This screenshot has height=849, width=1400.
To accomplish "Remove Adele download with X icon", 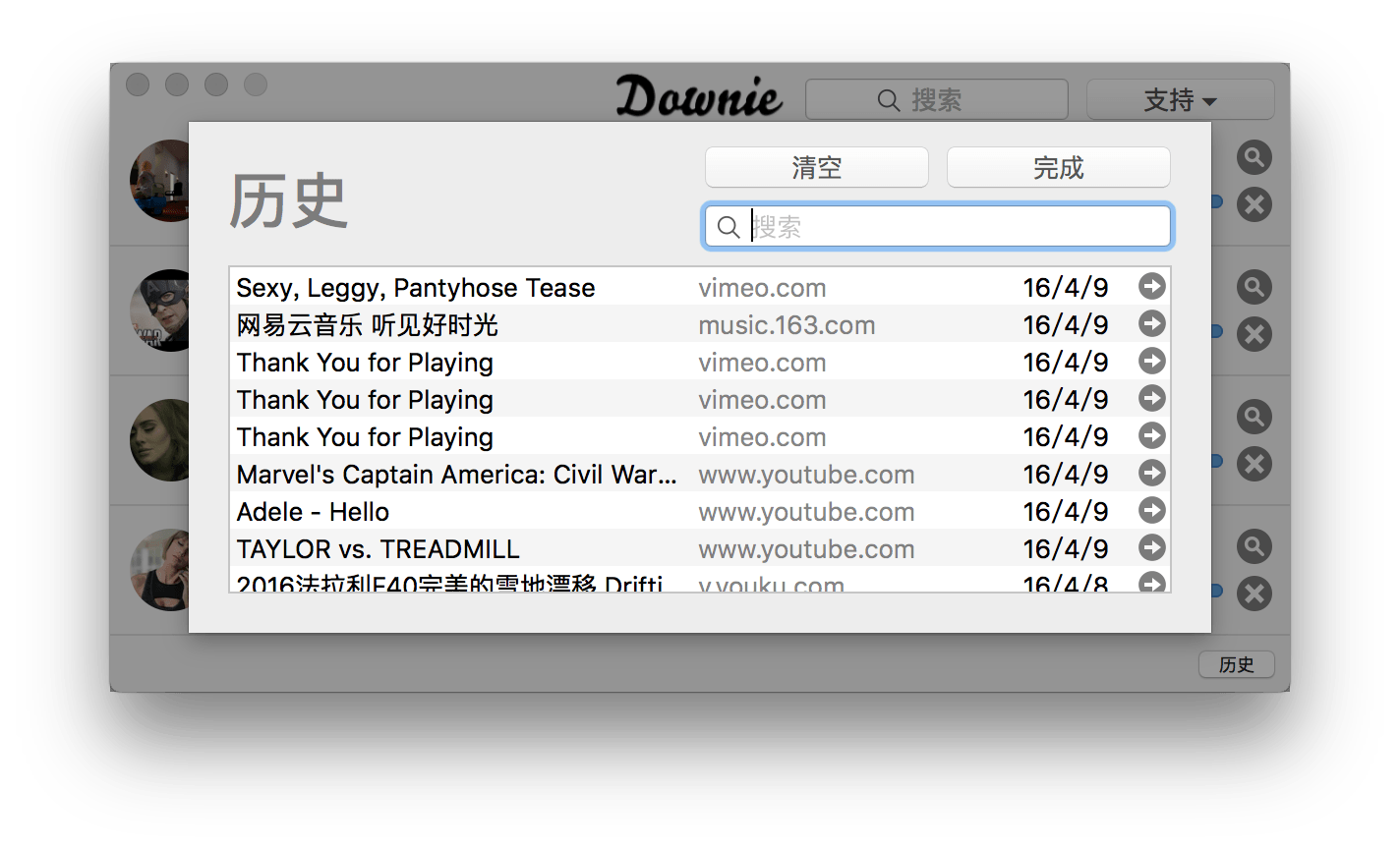I will tap(1254, 464).
